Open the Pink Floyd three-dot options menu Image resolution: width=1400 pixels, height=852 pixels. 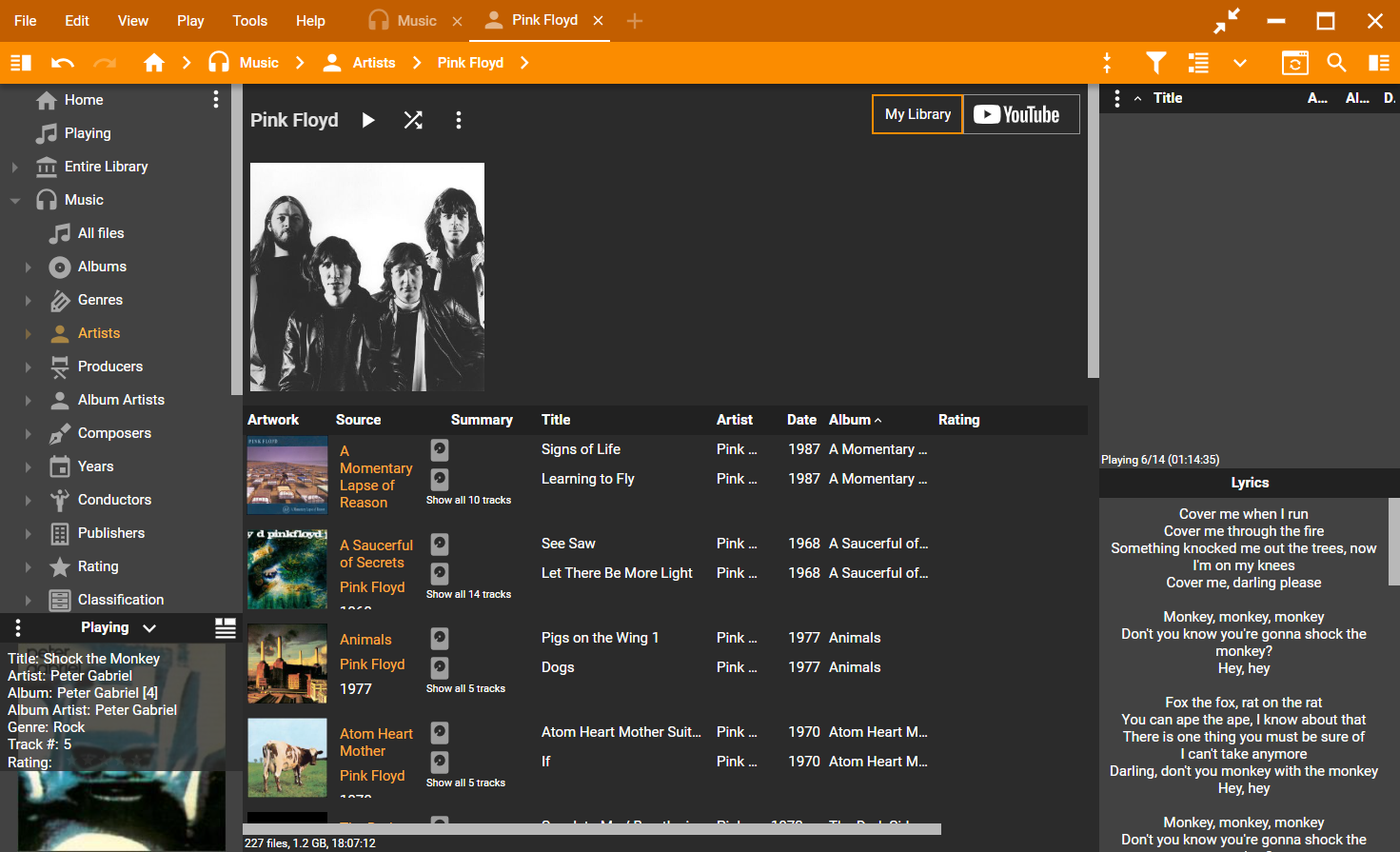pyautogui.click(x=459, y=120)
